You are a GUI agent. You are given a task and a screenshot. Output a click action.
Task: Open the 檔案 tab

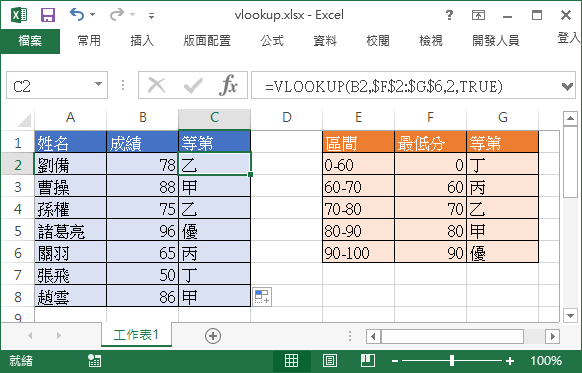(30, 41)
